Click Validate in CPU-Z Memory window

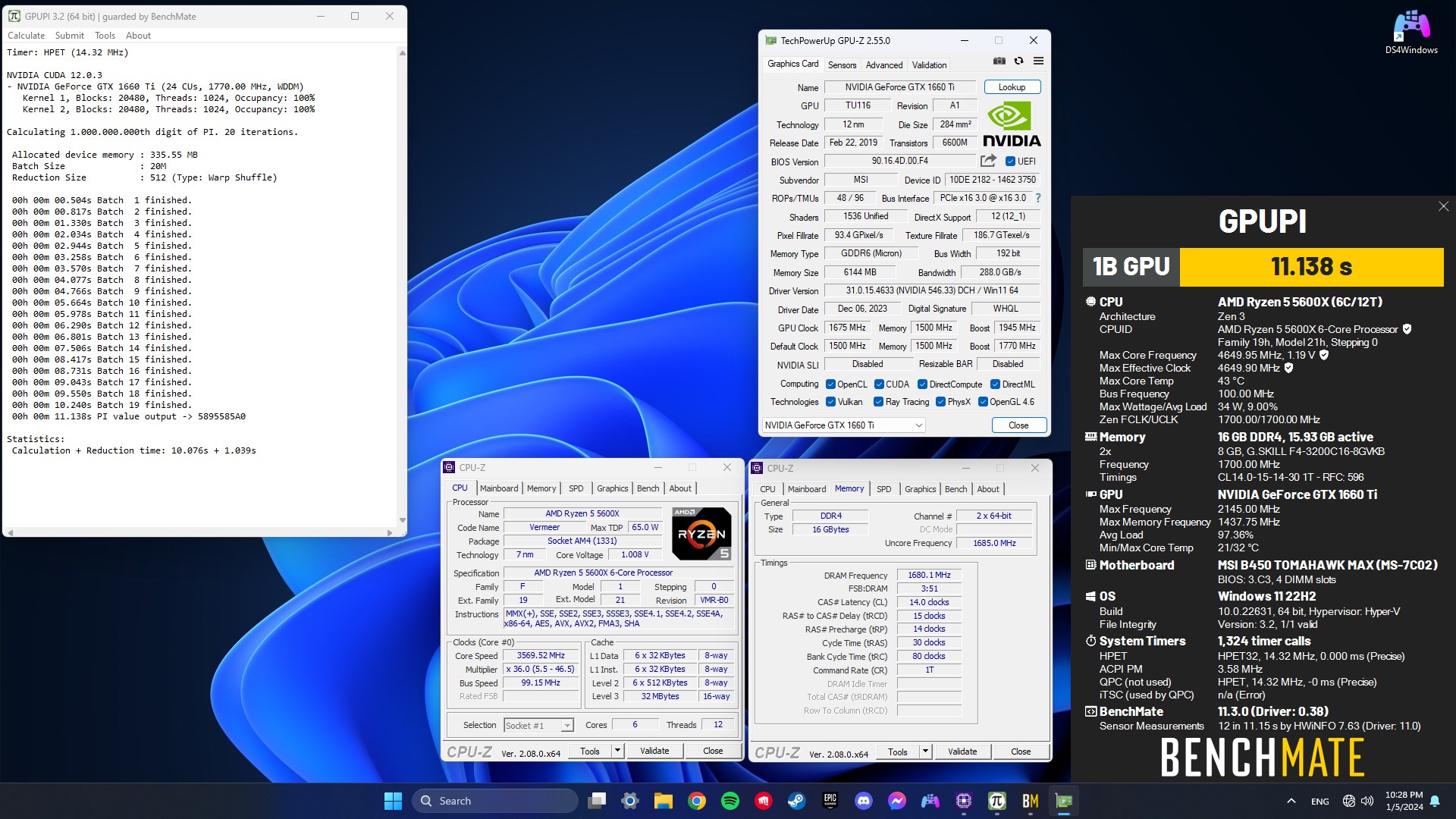[x=962, y=752]
